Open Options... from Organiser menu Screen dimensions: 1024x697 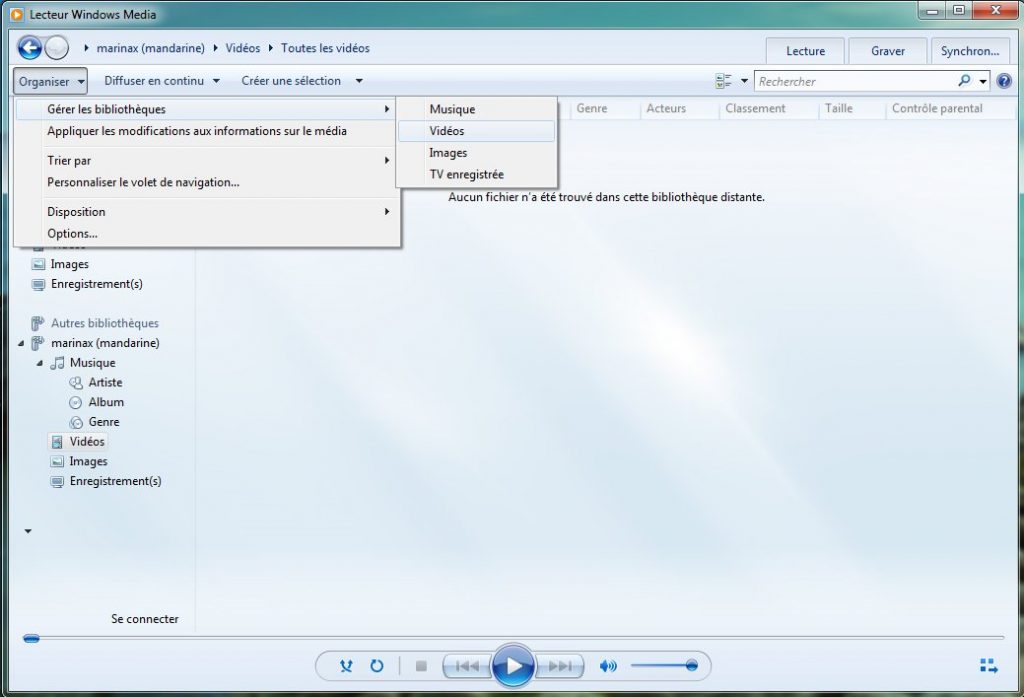tap(204, 233)
